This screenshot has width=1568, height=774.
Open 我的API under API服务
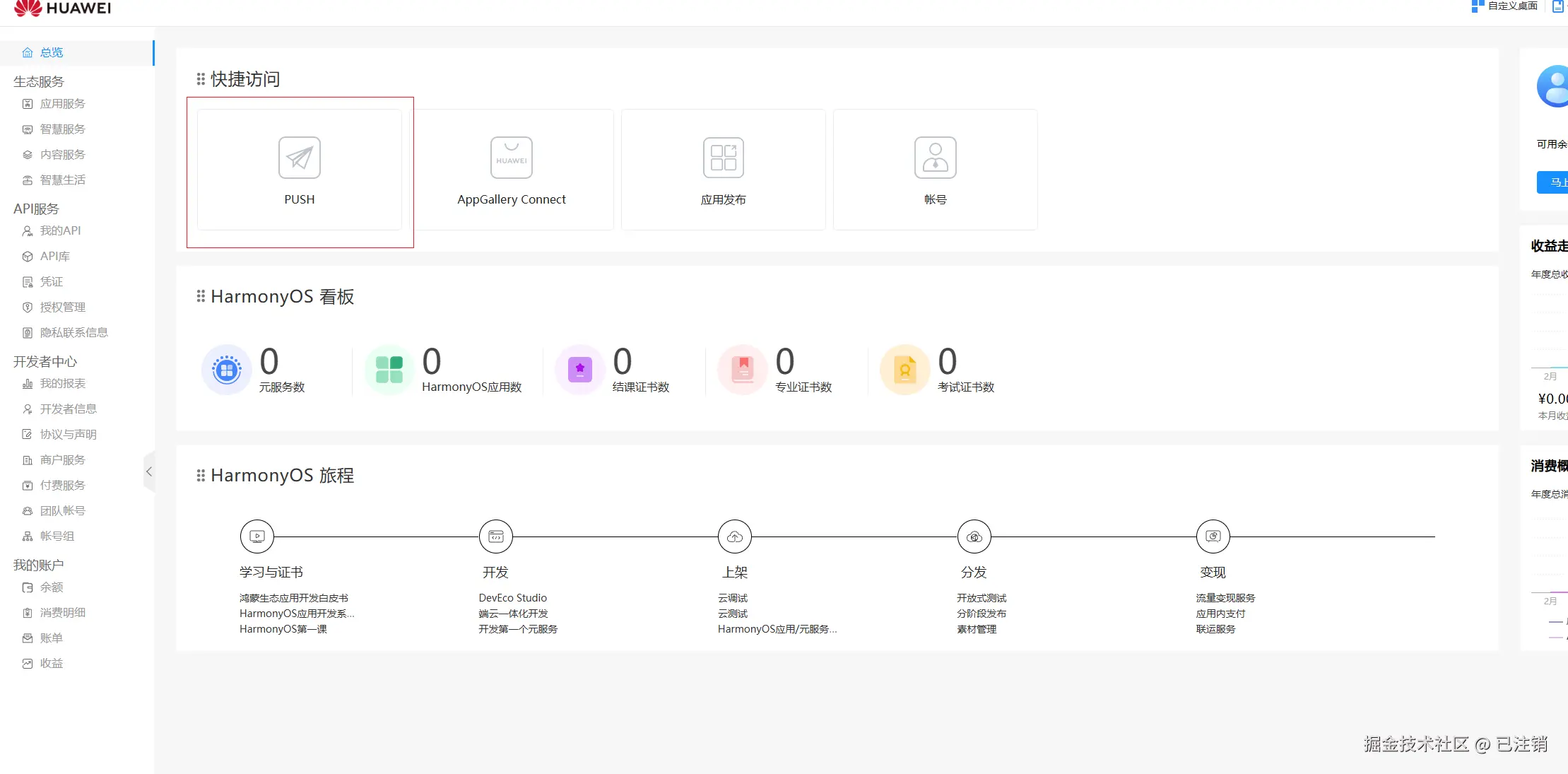[x=60, y=231]
